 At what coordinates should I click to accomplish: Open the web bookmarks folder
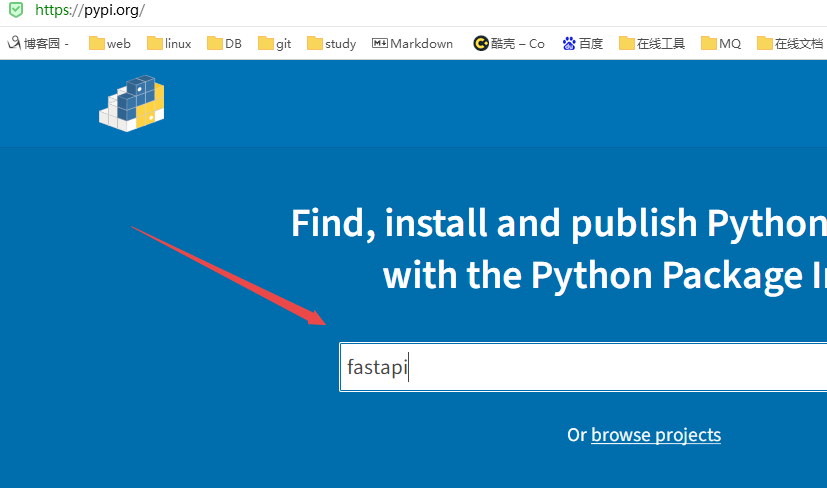109,44
